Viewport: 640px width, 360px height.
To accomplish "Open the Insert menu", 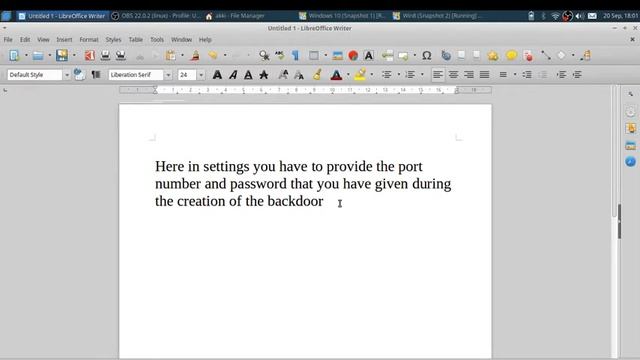I will (64, 40).
